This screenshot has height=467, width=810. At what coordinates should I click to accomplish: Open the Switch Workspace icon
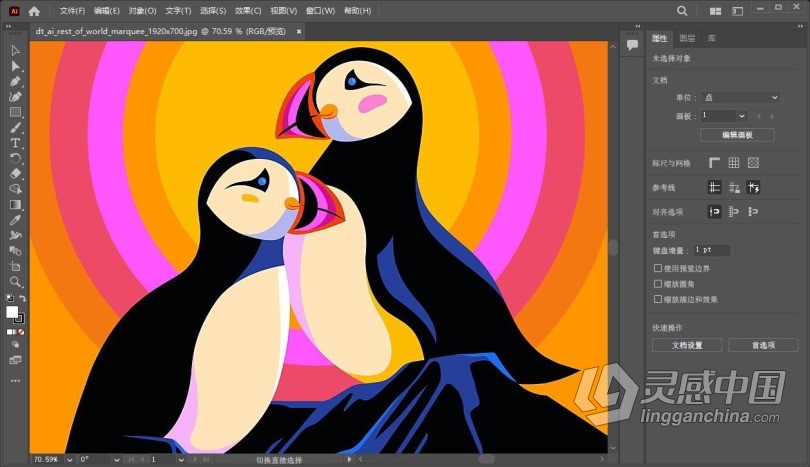pos(738,11)
